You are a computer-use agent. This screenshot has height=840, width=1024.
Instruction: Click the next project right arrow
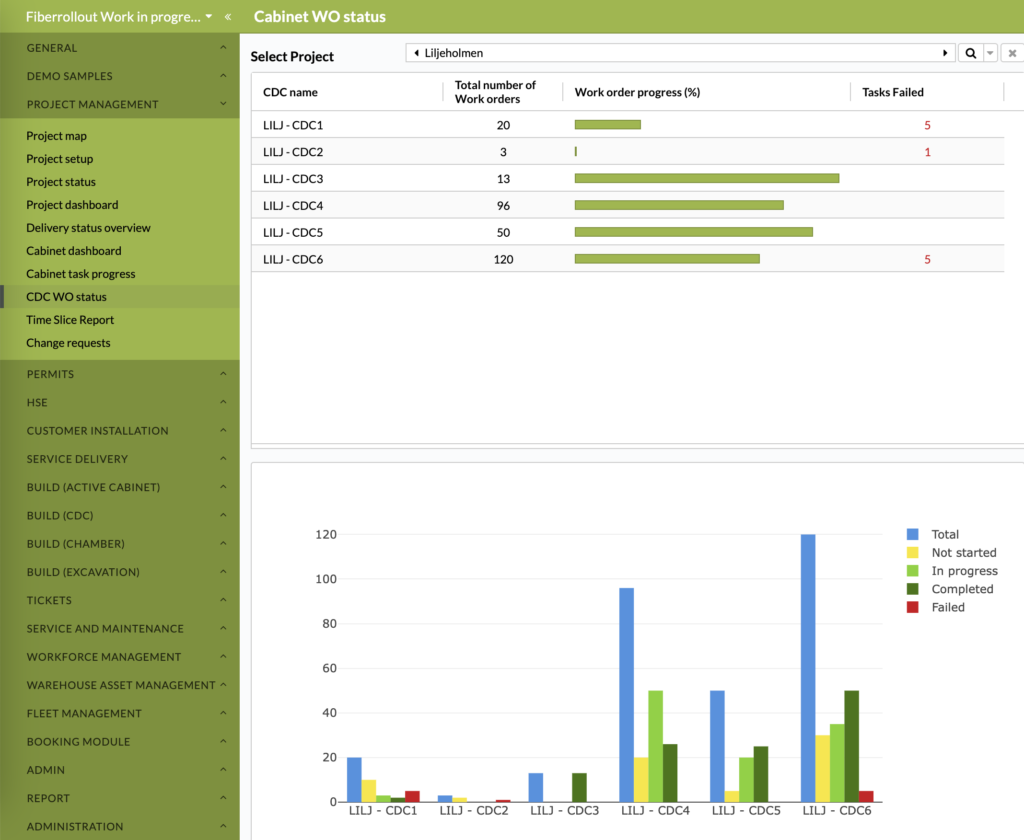point(945,53)
